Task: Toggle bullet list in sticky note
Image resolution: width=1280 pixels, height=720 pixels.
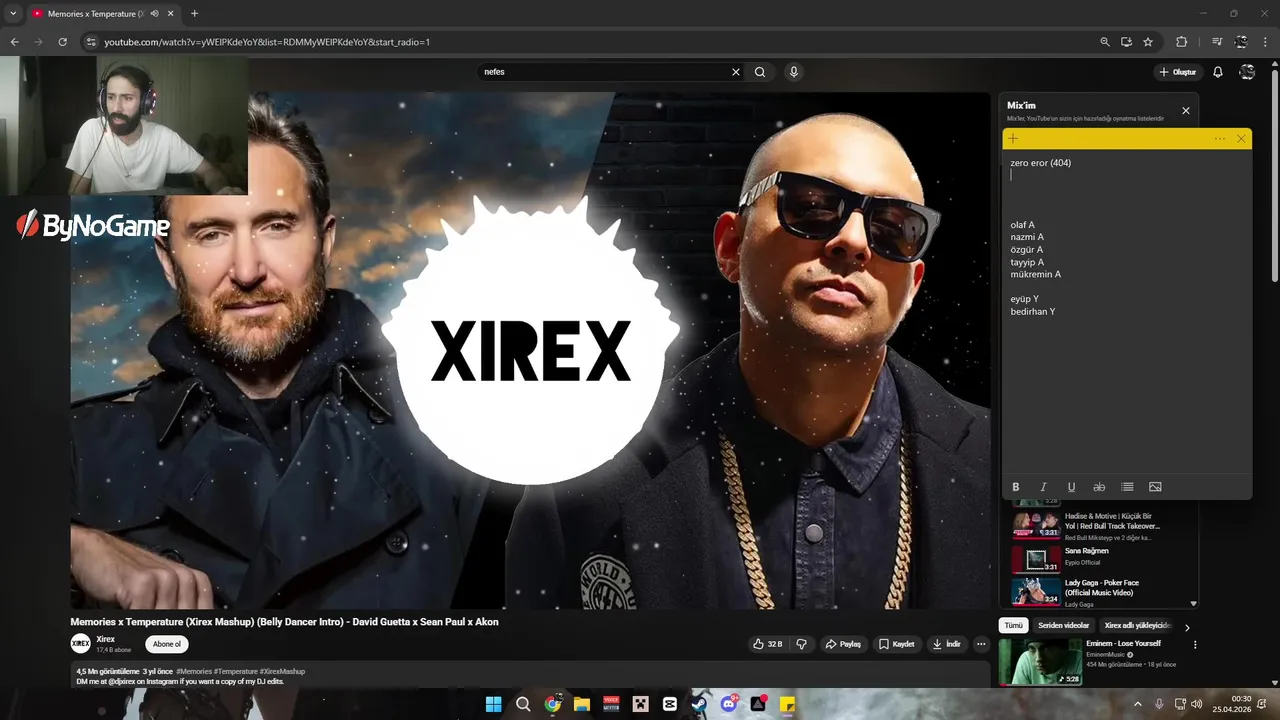Action: click(x=1127, y=487)
